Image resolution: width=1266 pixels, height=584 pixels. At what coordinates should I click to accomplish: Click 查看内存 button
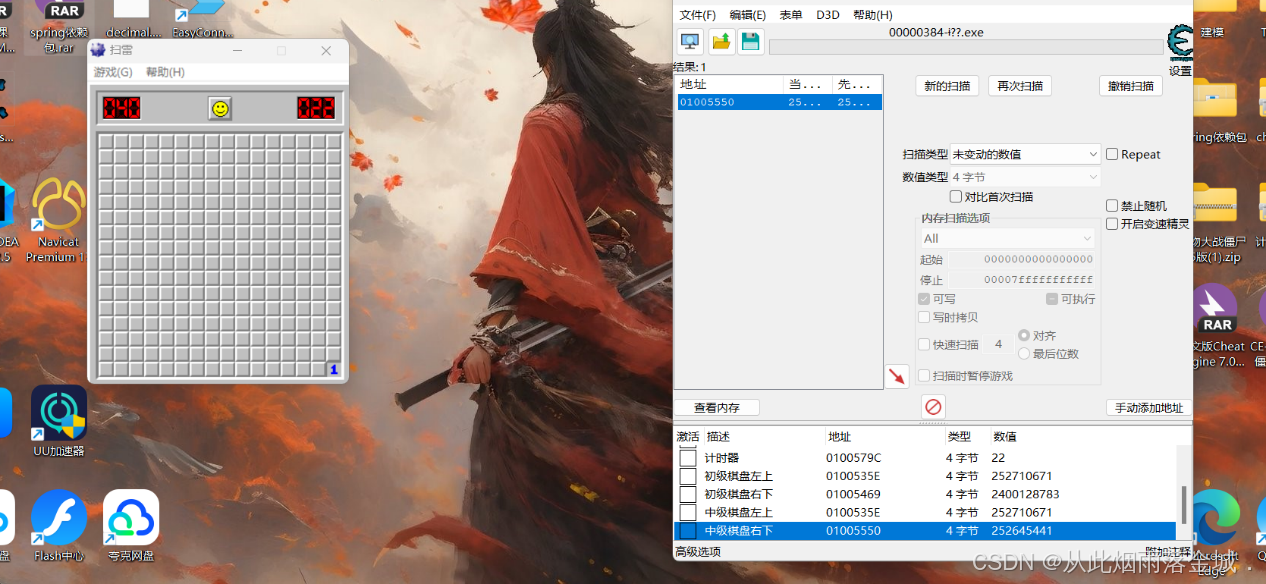click(x=717, y=408)
